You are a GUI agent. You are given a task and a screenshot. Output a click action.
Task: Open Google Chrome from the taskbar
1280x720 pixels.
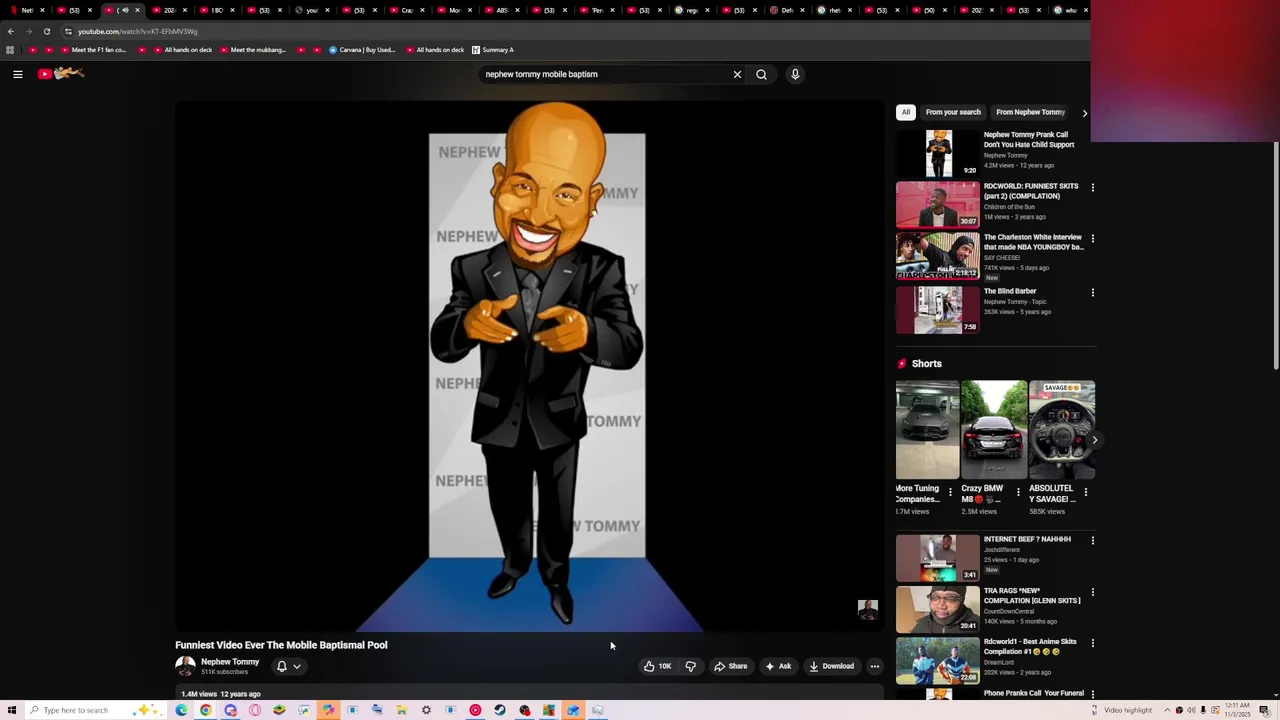[206, 710]
